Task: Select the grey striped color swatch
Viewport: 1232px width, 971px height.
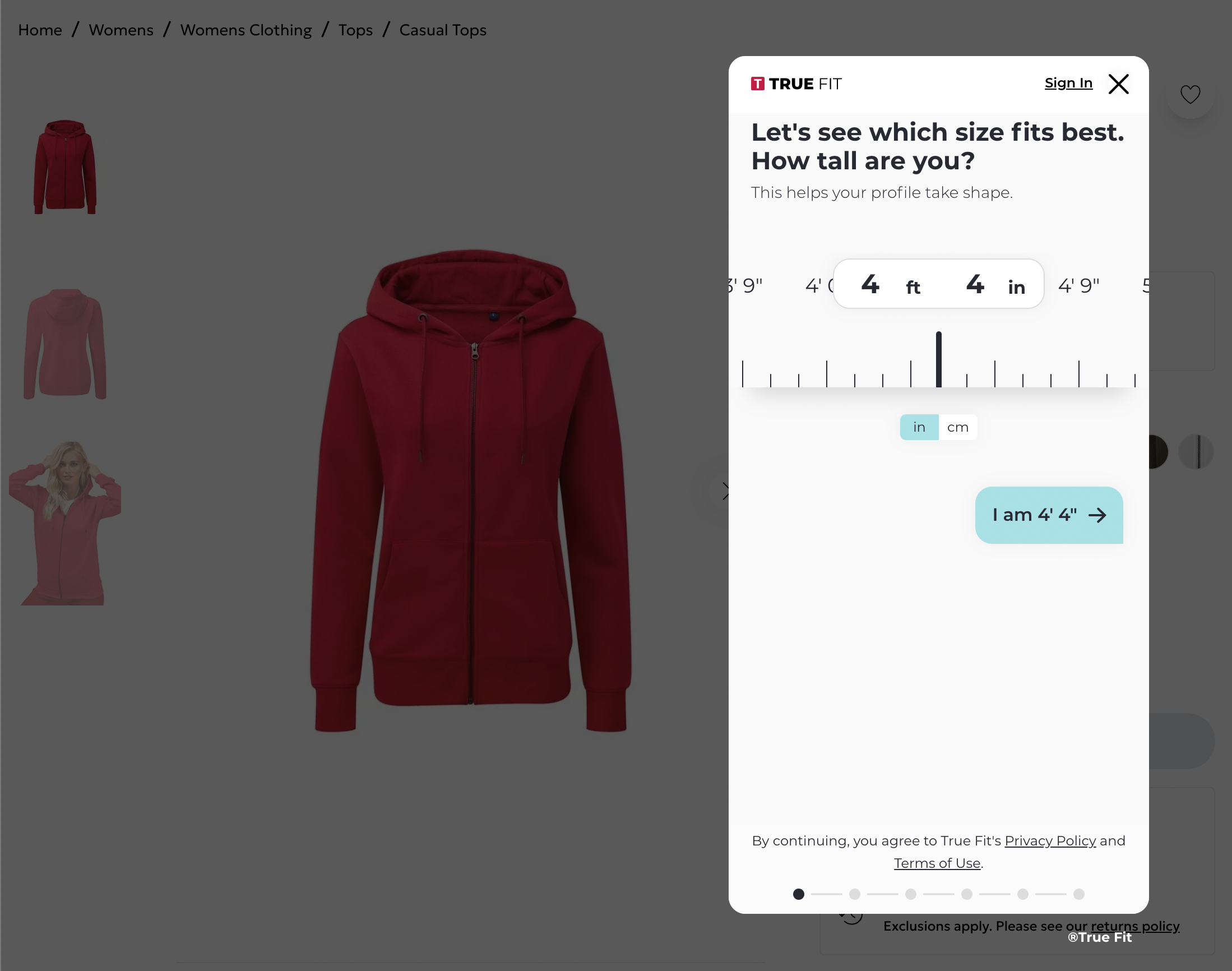Action: [x=1196, y=452]
